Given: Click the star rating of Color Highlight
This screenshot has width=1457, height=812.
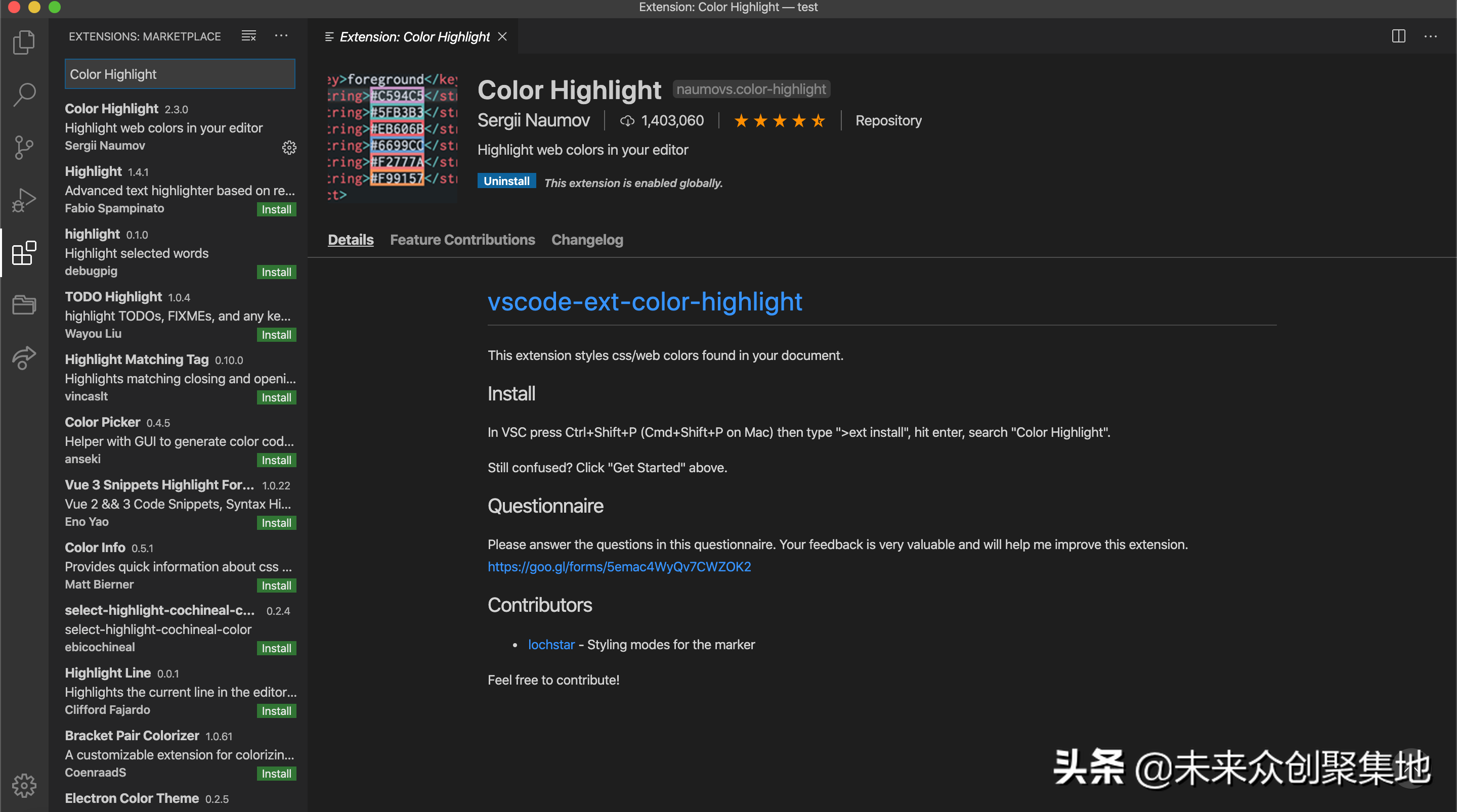Looking at the screenshot, I should [x=779, y=120].
